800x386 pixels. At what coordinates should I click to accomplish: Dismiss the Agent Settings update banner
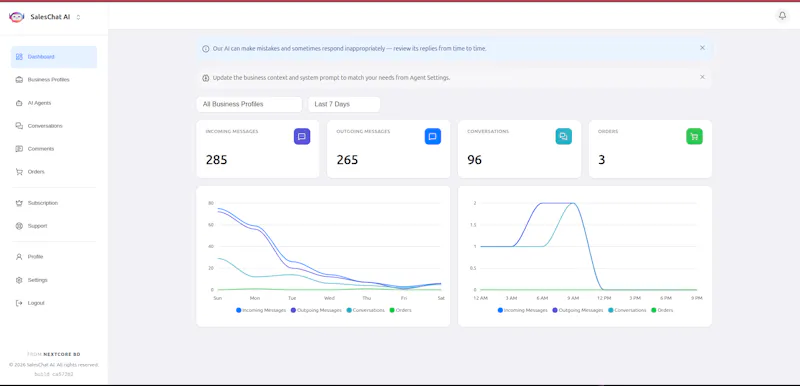tap(702, 77)
